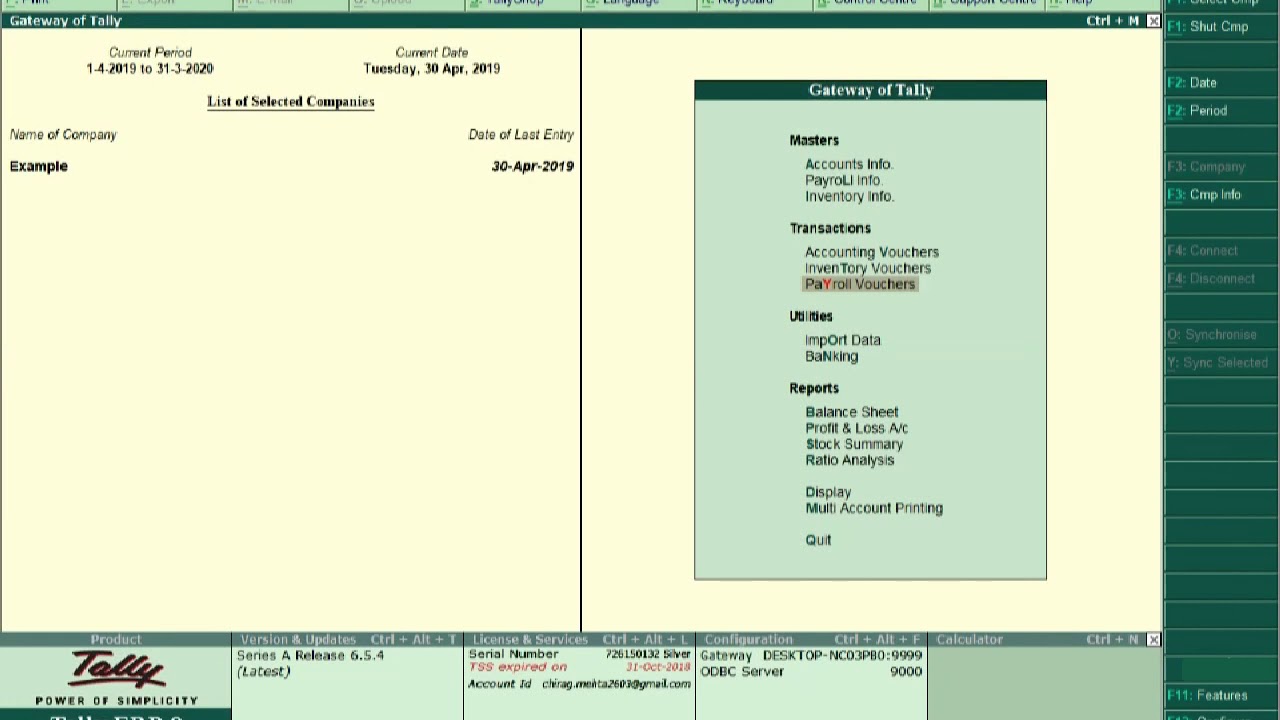Click F3: Cmp Info button
This screenshot has height=720, width=1280.
(1220, 195)
